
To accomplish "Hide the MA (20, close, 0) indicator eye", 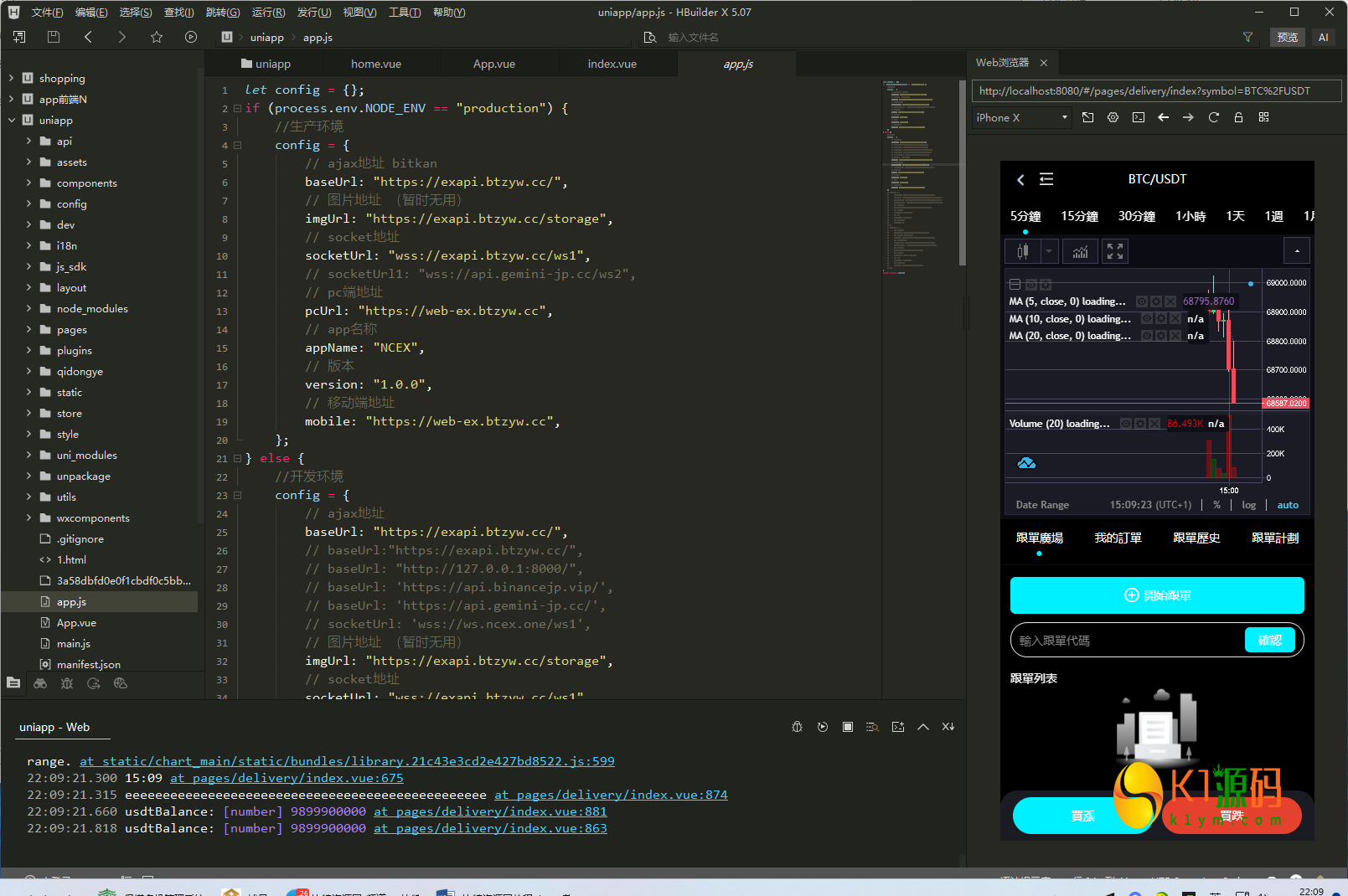I will [x=1147, y=336].
